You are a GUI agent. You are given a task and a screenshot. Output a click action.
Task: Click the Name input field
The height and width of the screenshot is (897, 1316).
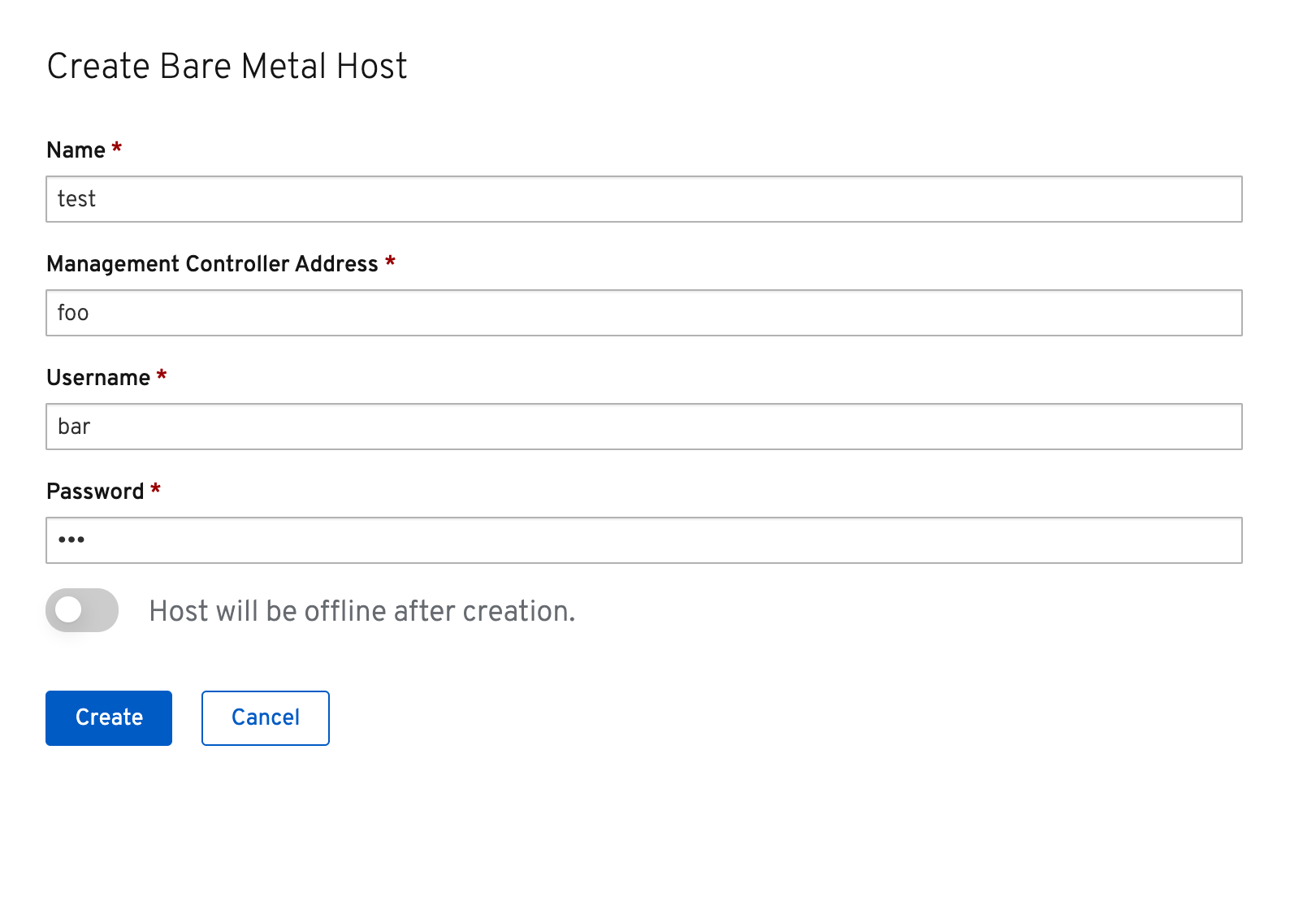point(643,199)
